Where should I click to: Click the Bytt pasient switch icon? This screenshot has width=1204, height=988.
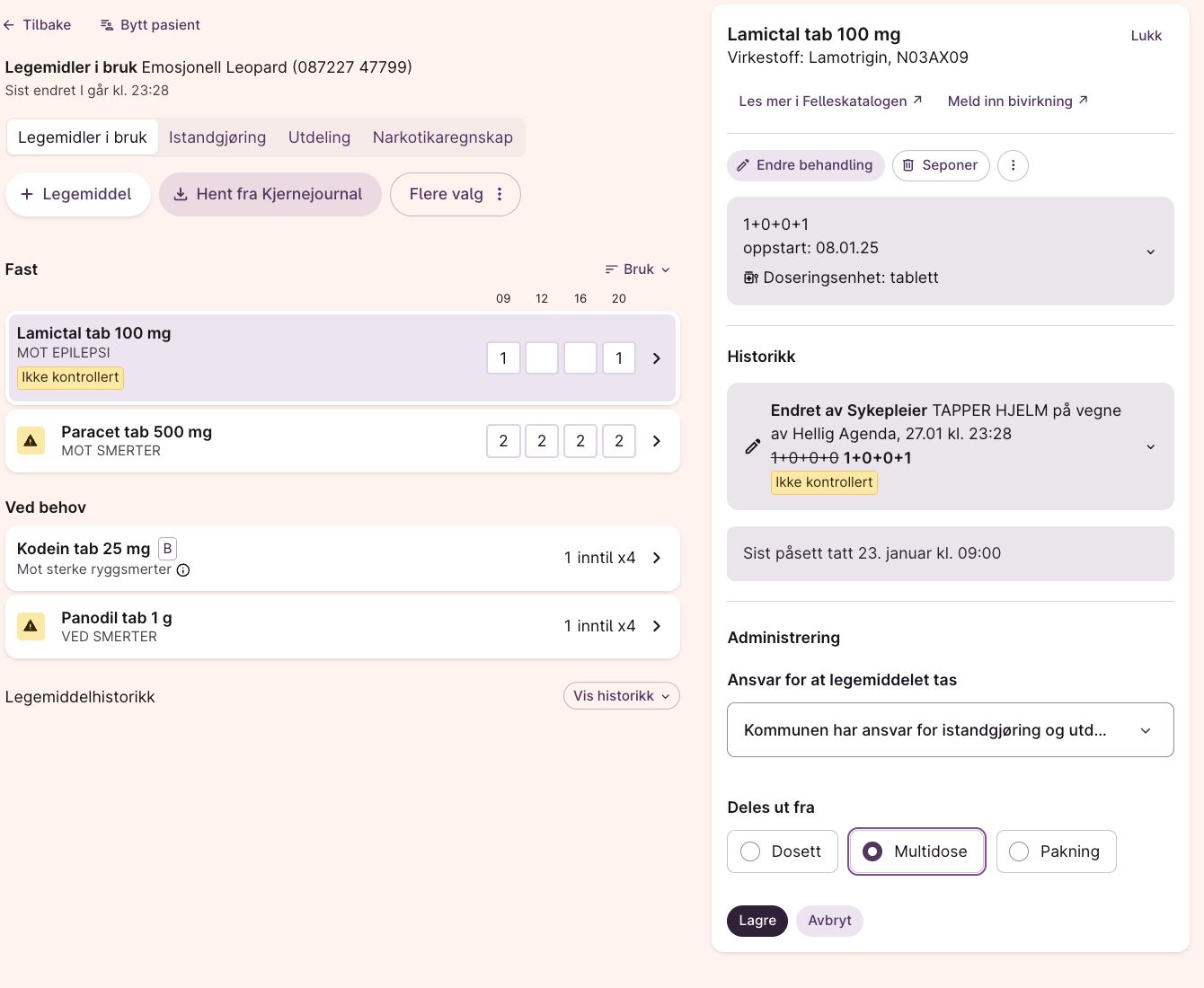point(107,25)
